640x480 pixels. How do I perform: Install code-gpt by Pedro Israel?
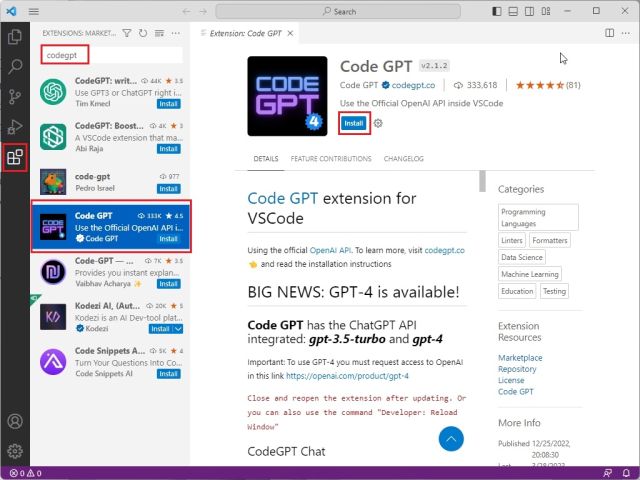(x=169, y=189)
